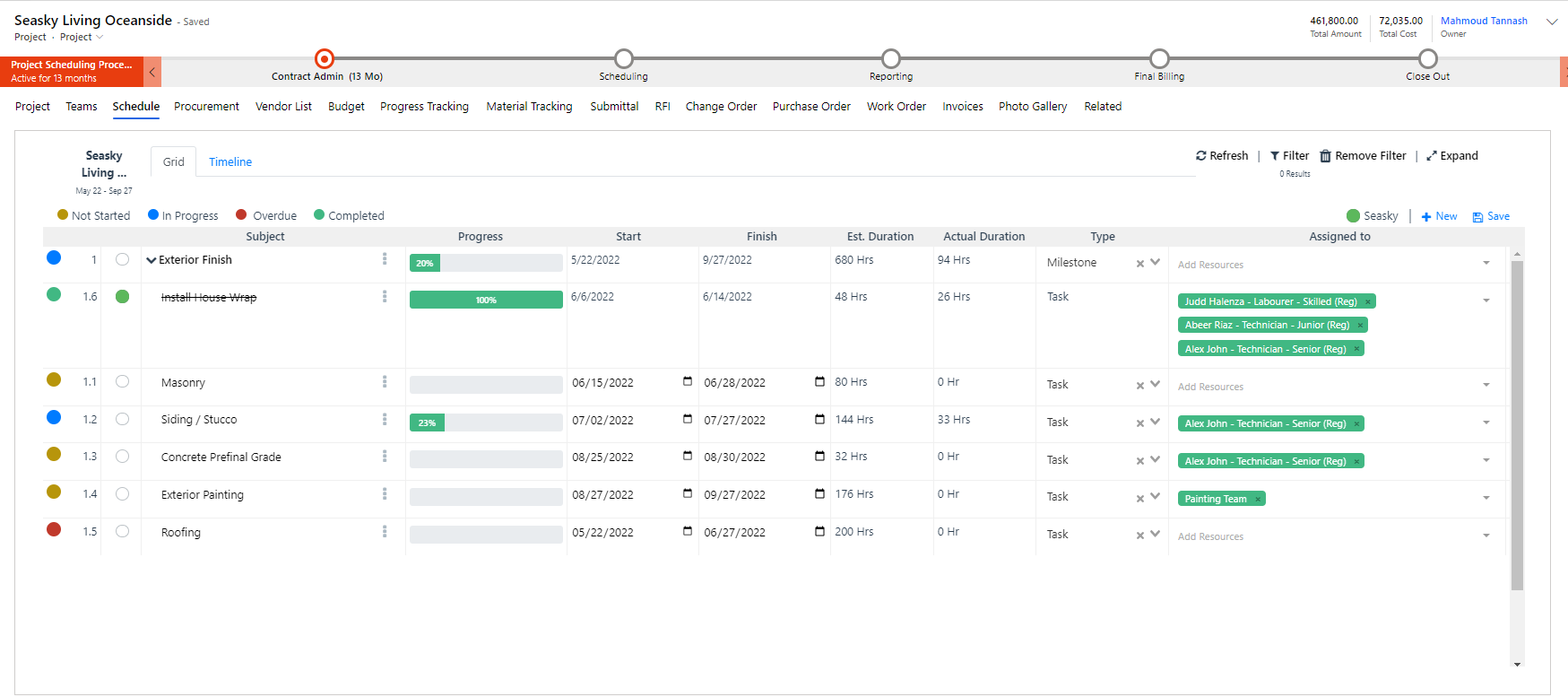
Task: Open calendar picker for Masonry start date
Action: (x=688, y=381)
